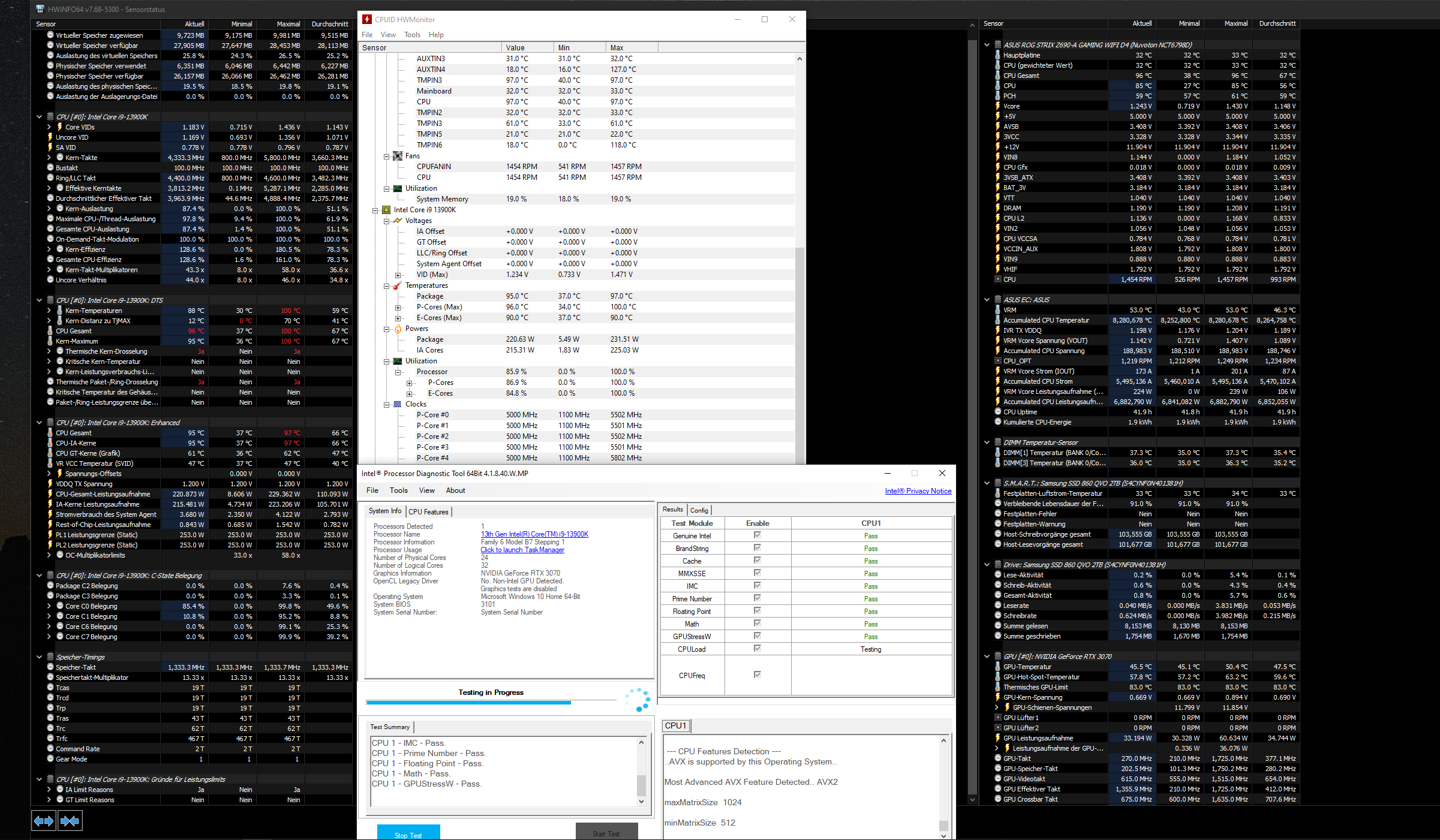Click the Temperatures thermometer icon in HWMonitor
This screenshot has height=840, width=1440.
click(398, 285)
